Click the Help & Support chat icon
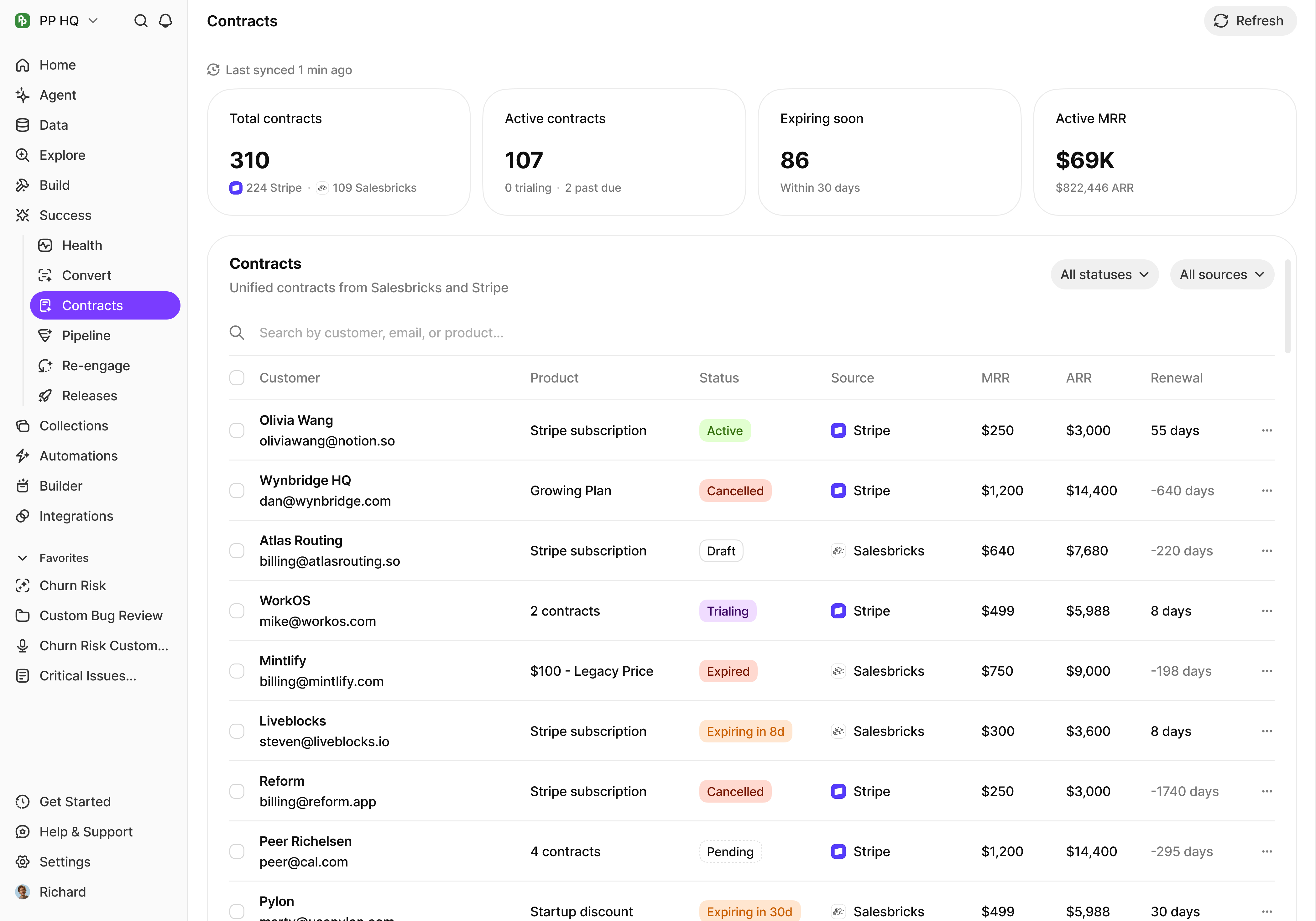 (x=22, y=832)
